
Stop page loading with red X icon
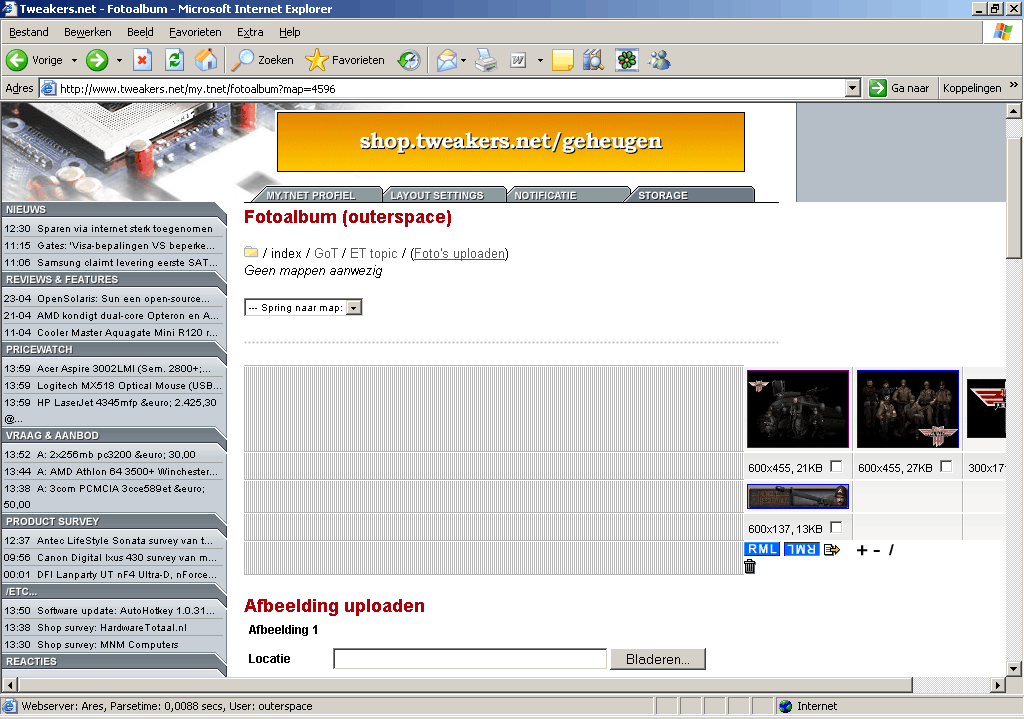[142, 60]
